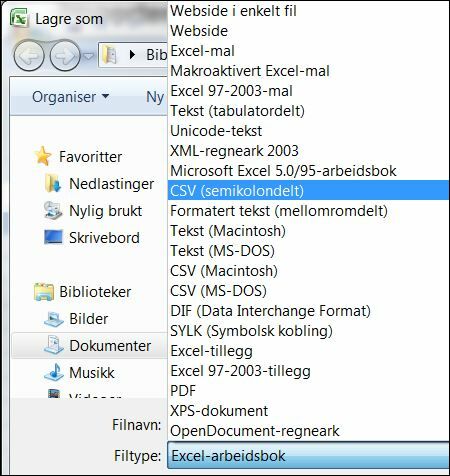Expand the address bar breadcrumb arrow
This screenshot has width=450, height=476.
point(132,55)
